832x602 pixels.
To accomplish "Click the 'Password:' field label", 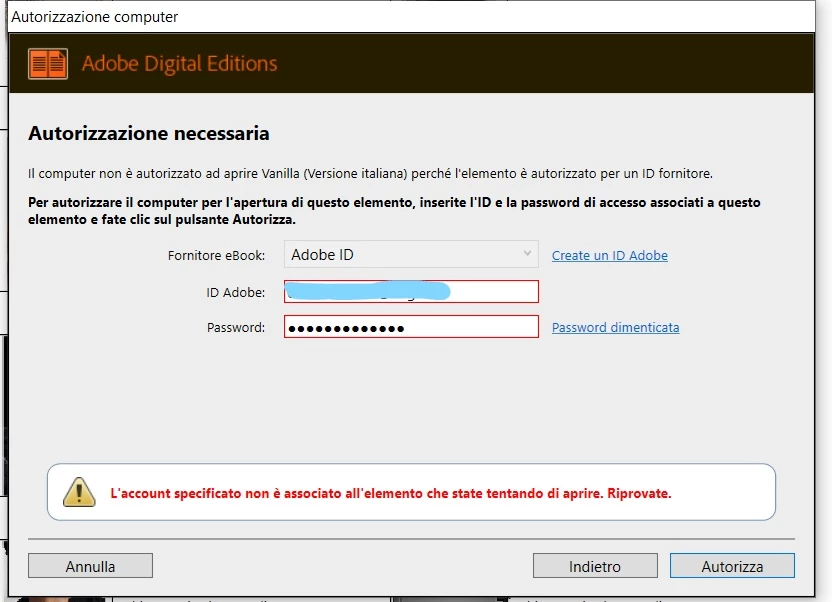I will point(236,328).
